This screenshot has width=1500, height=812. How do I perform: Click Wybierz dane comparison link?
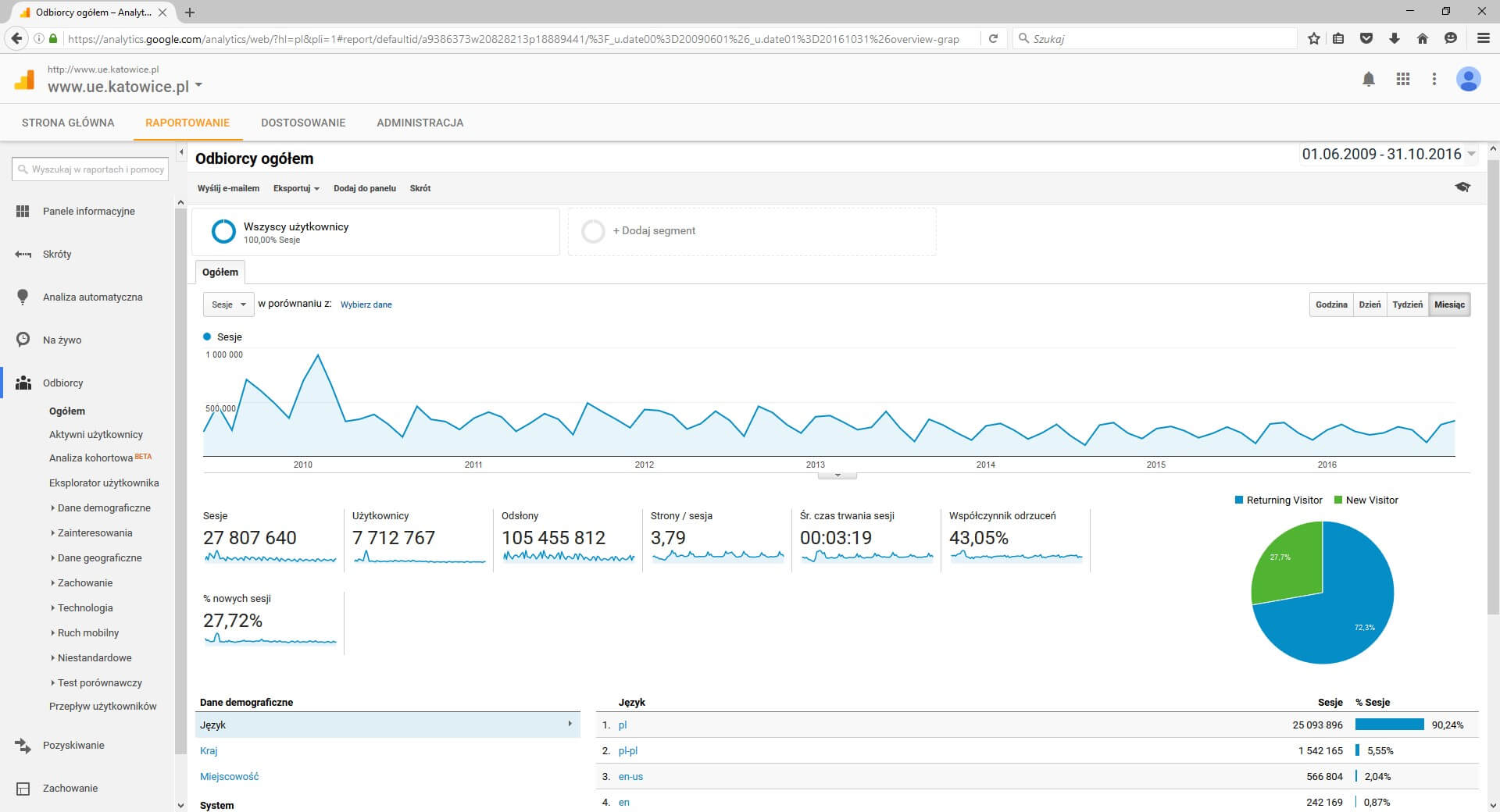tap(366, 304)
